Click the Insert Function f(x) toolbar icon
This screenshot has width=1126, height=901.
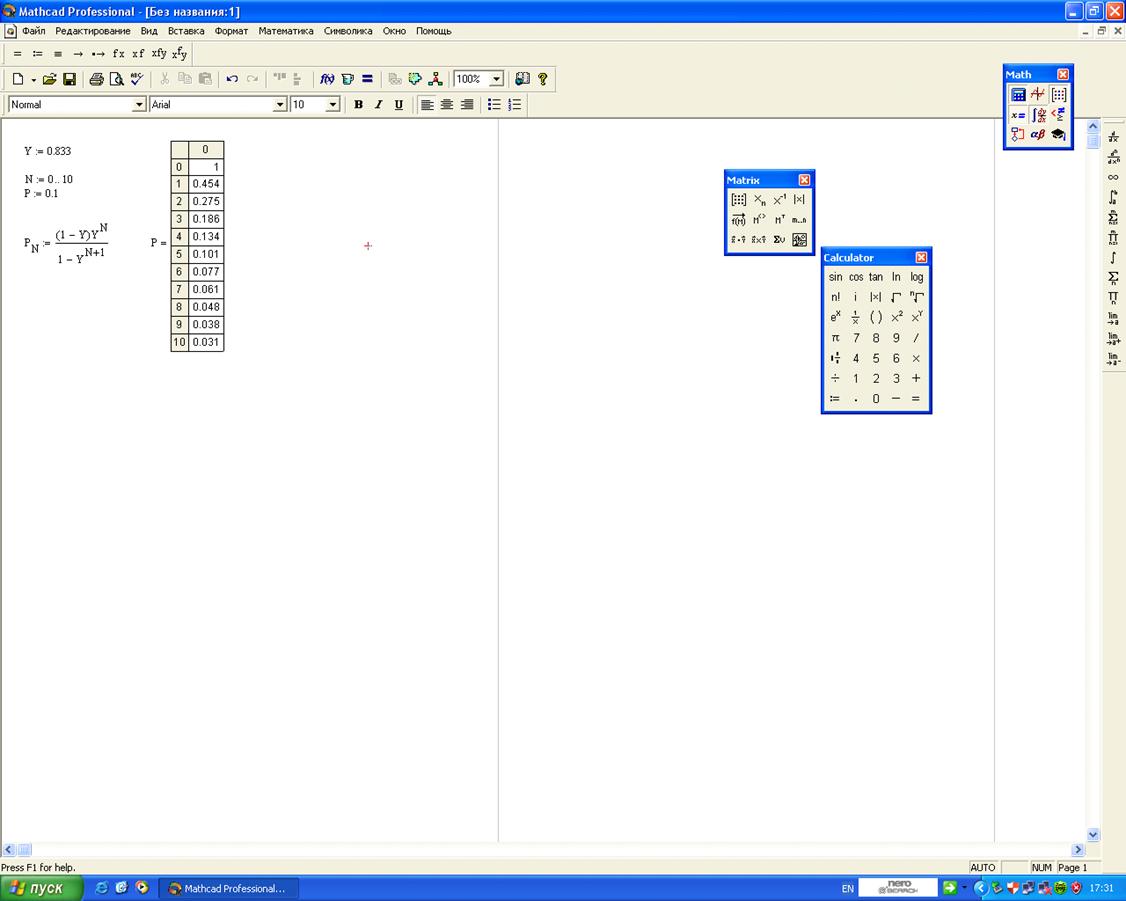click(x=327, y=79)
